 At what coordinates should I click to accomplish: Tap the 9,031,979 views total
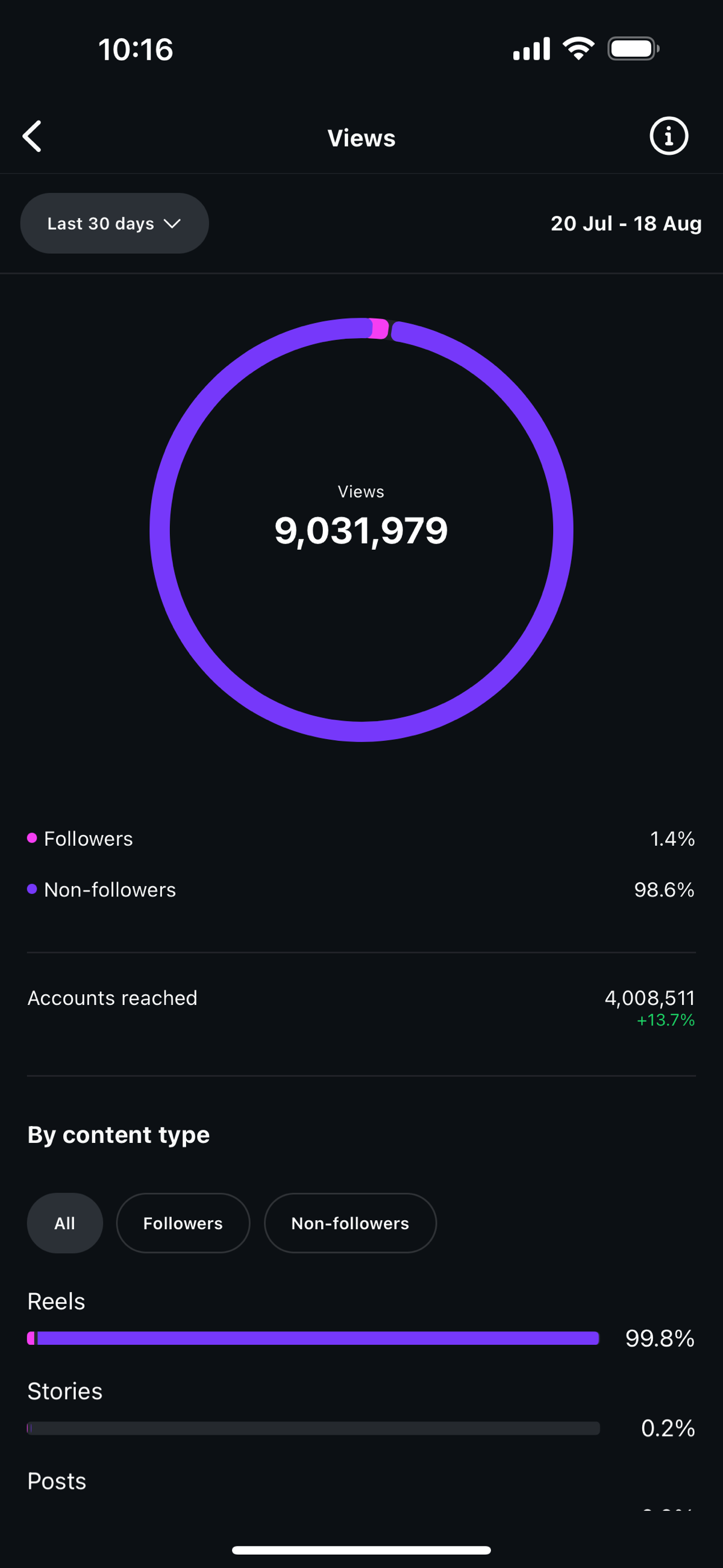click(361, 530)
